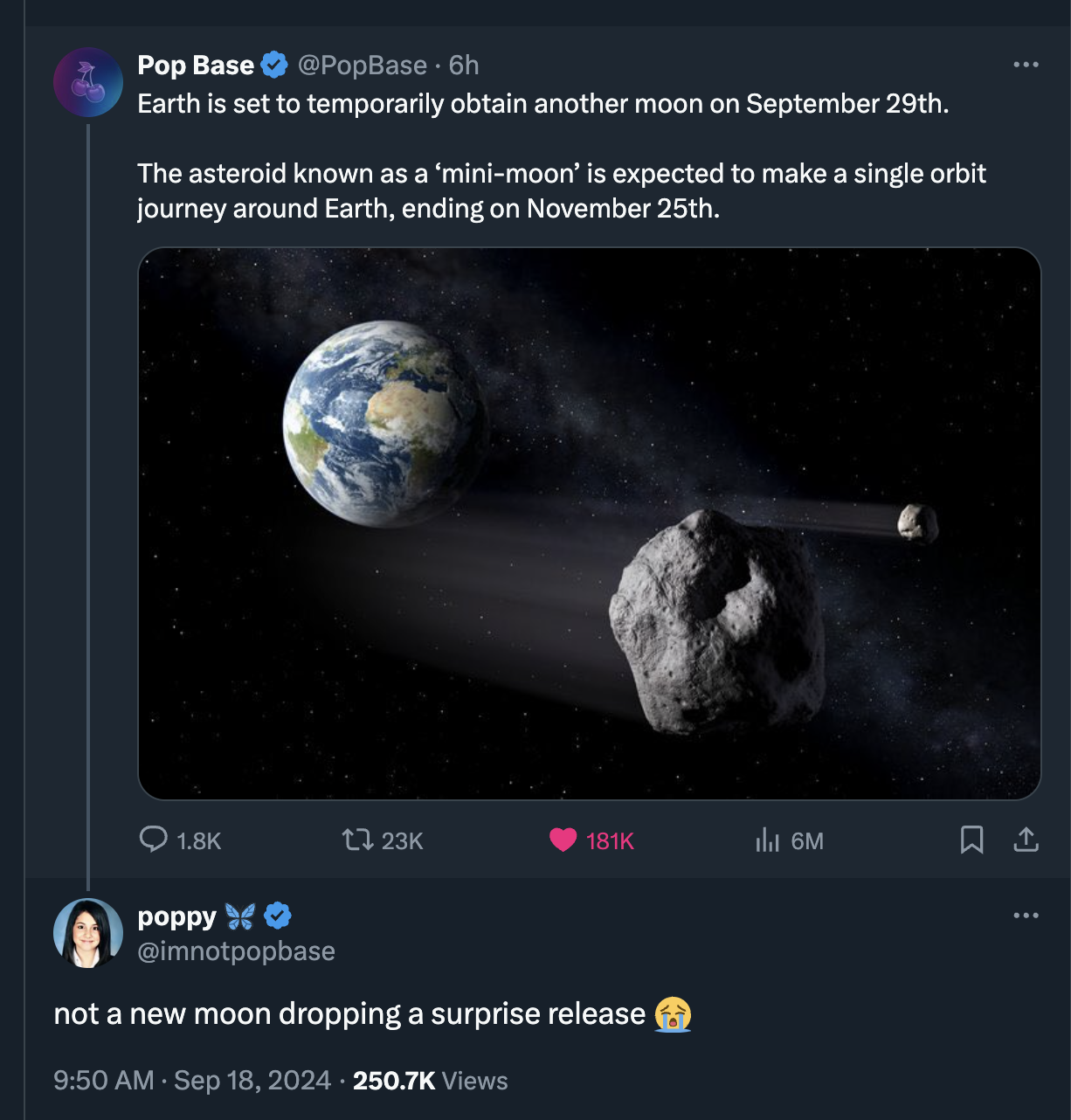Open more options on poppy's reply
This screenshot has width=1071, height=1120.
[1027, 916]
